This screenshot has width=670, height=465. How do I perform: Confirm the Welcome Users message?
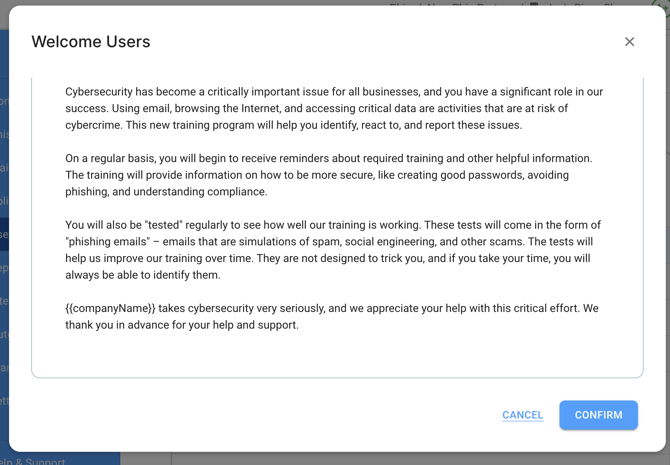pos(598,415)
